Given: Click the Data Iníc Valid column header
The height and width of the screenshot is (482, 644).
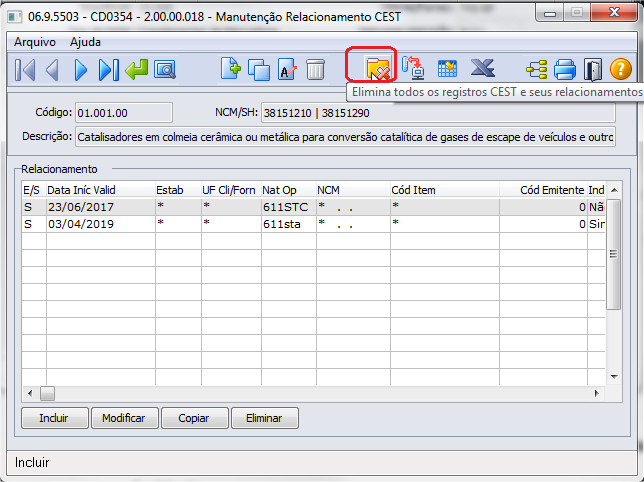Looking at the screenshot, I should point(101,190).
